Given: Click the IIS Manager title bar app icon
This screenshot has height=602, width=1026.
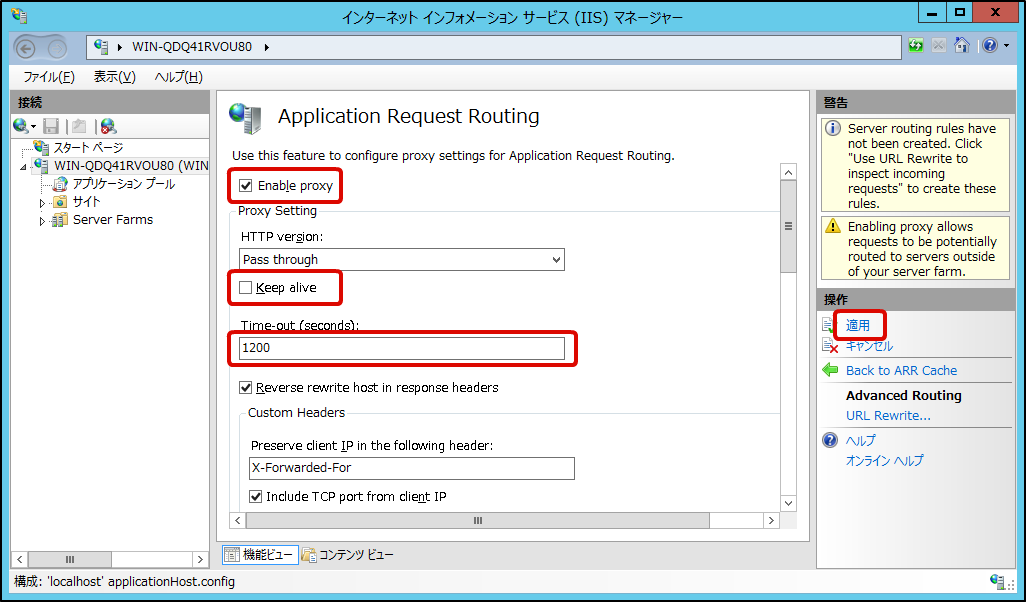Looking at the screenshot, I should [20, 15].
